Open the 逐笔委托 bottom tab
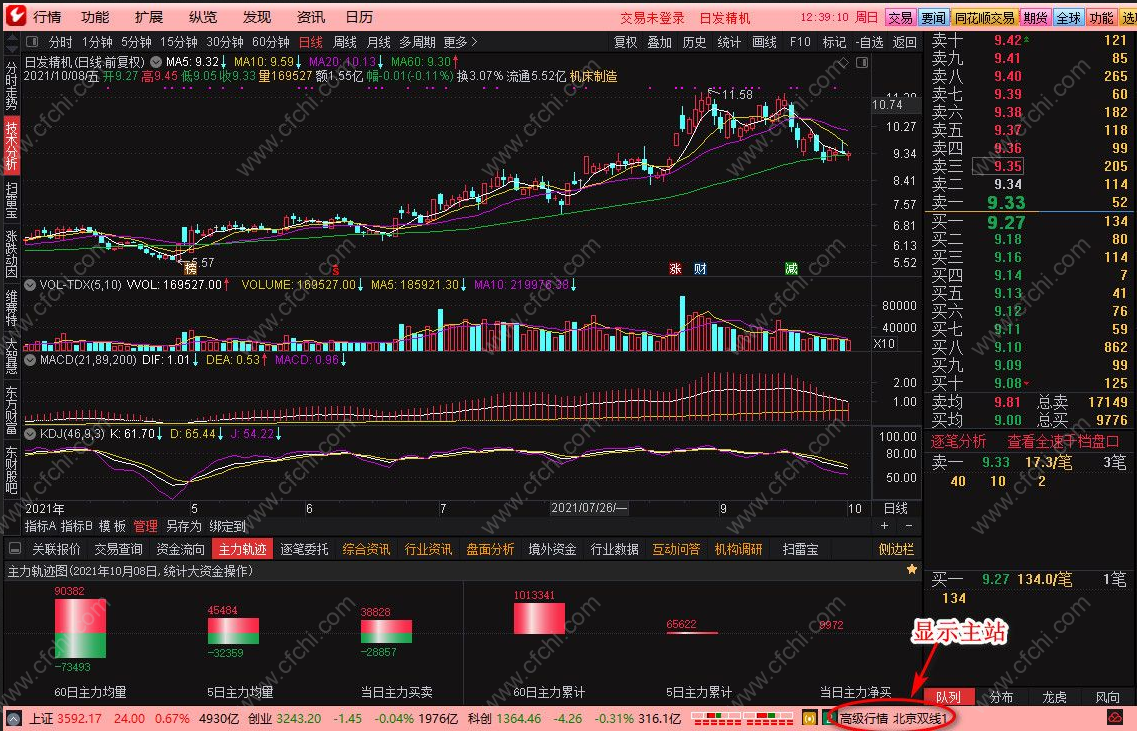 point(304,549)
